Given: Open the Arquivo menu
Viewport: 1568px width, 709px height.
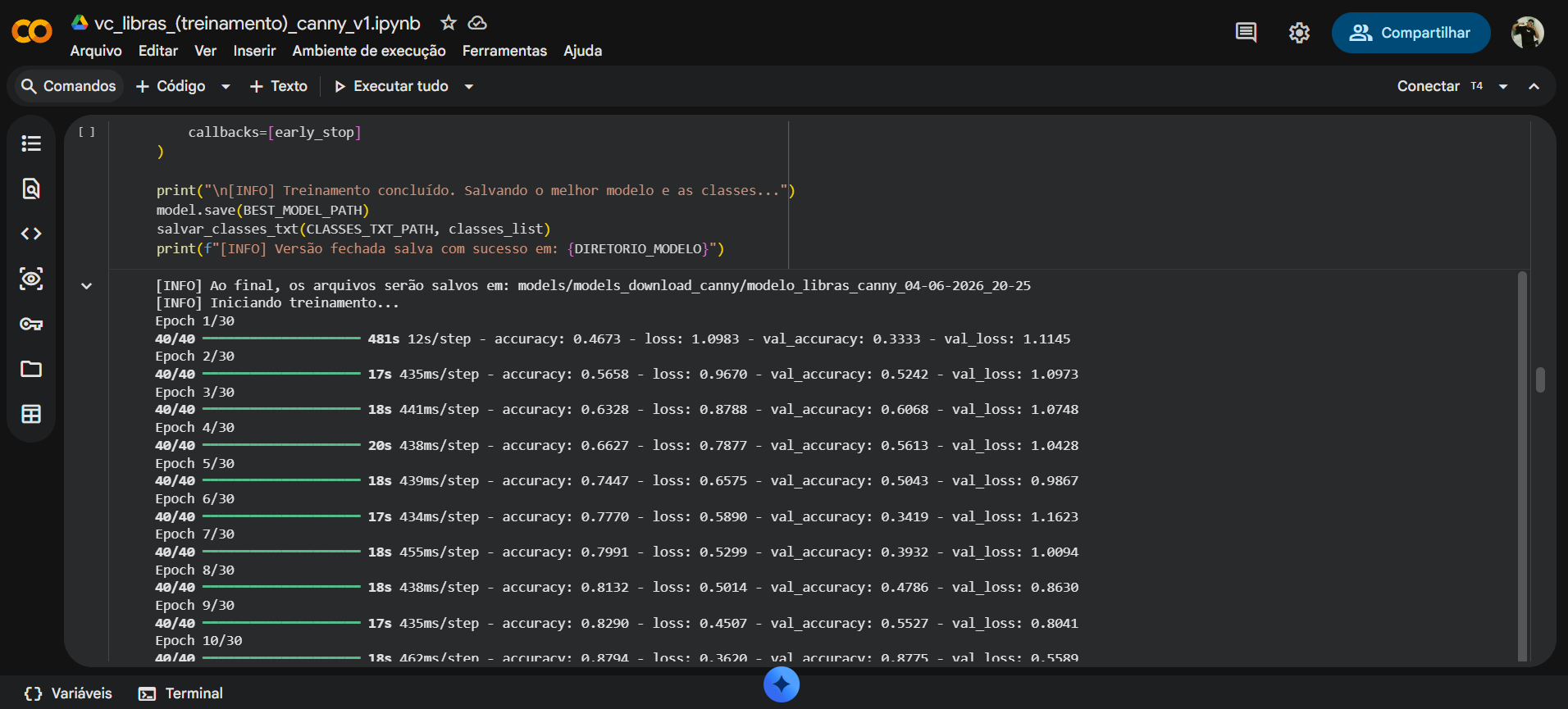Looking at the screenshot, I should [x=96, y=51].
